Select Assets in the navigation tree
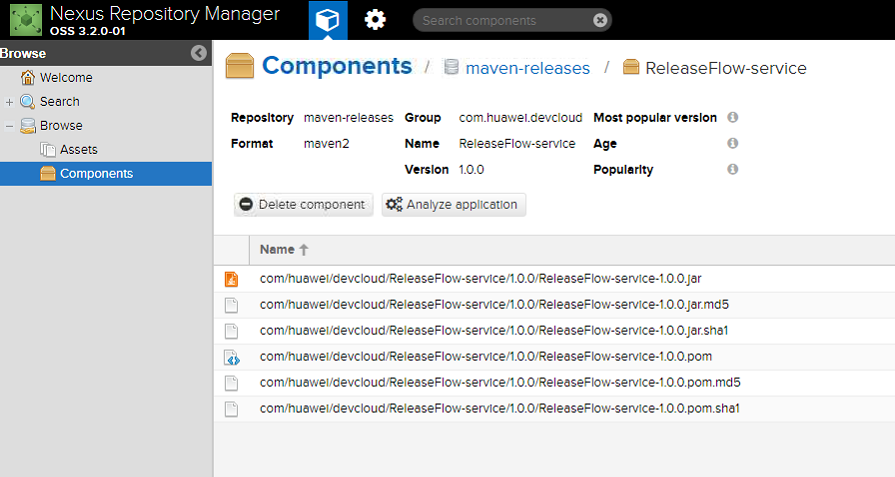 [x=78, y=150]
